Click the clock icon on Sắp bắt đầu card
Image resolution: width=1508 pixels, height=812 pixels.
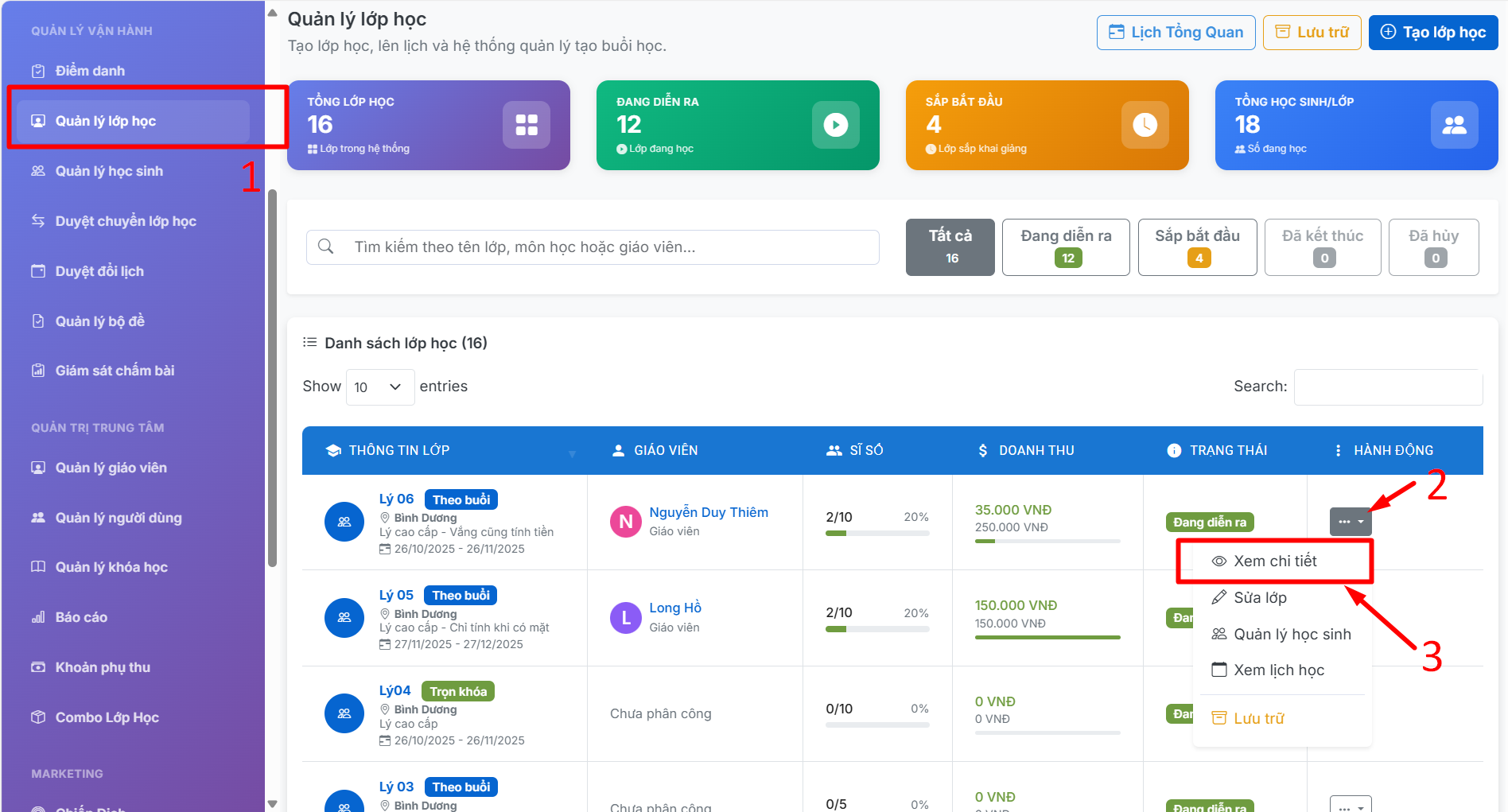pyautogui.click(x=1145, y=125)
